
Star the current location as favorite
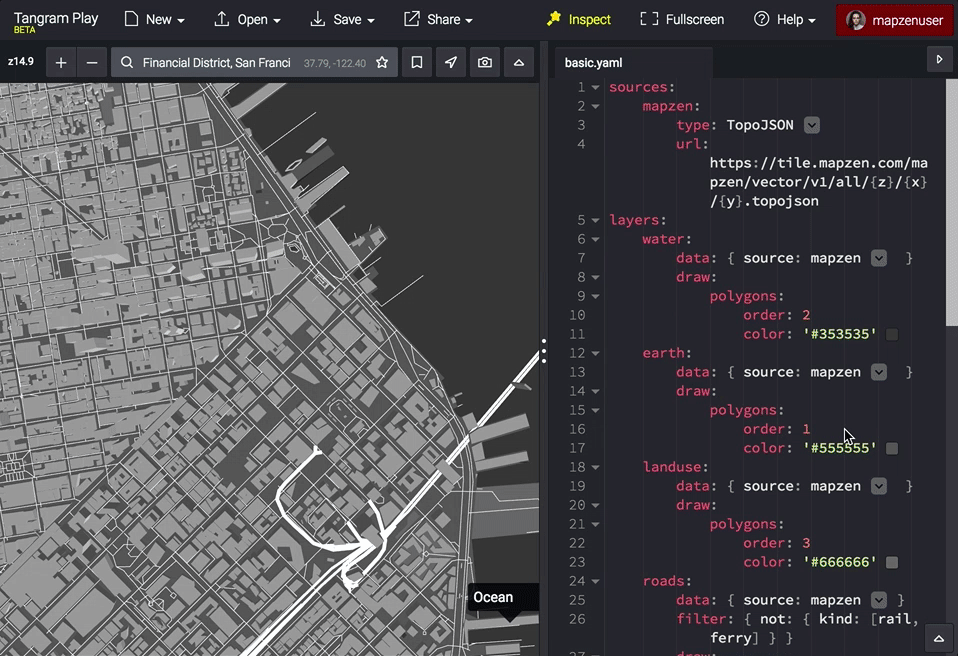coord(382,62)
